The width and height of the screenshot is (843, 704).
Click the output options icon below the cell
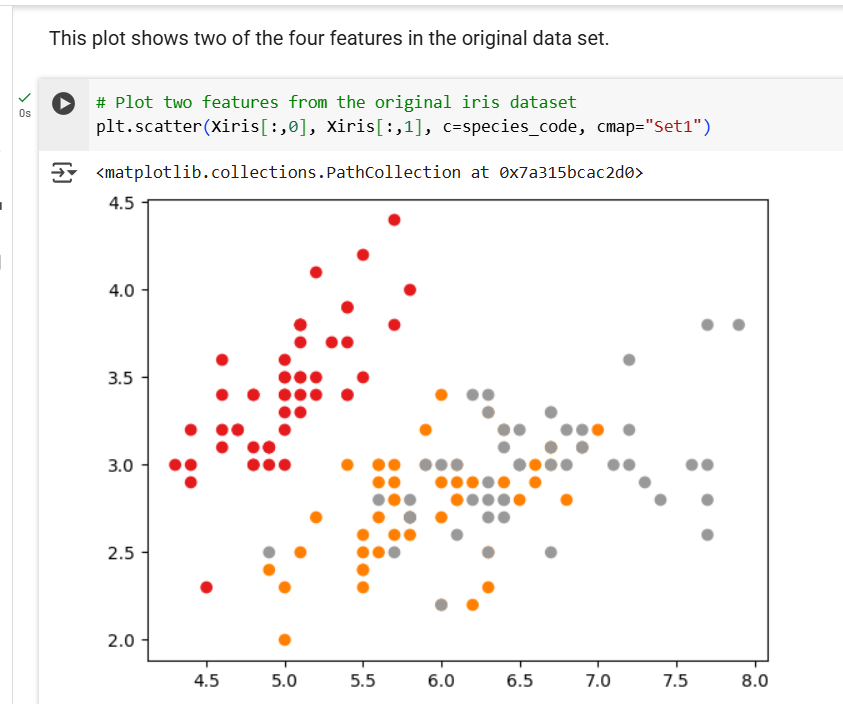64,172
